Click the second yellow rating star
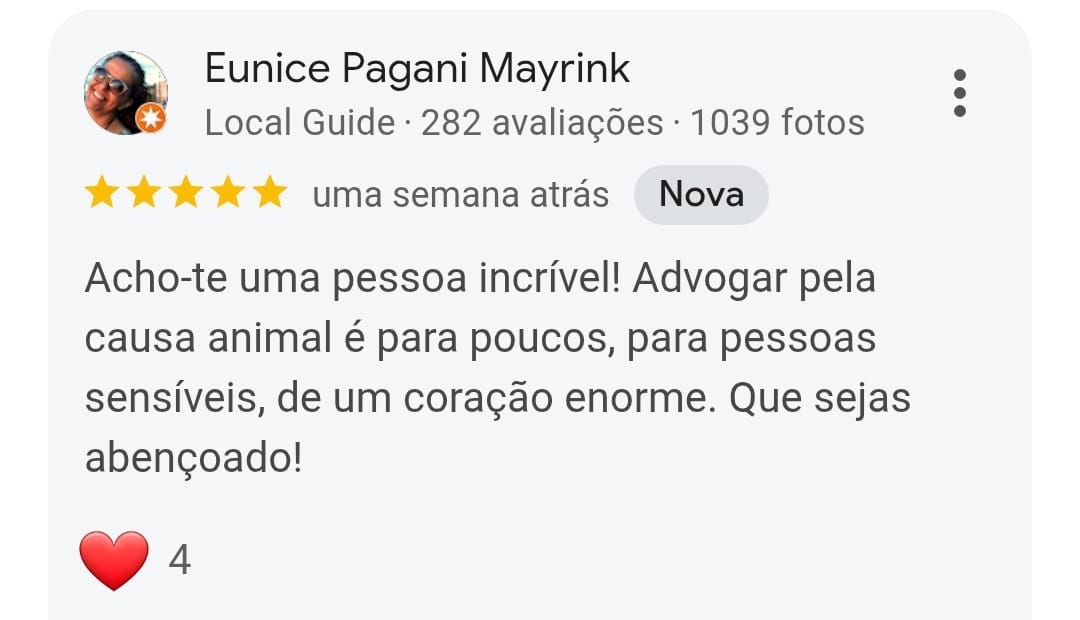This screenshot has width=1080, height=620. click(144, 192)
